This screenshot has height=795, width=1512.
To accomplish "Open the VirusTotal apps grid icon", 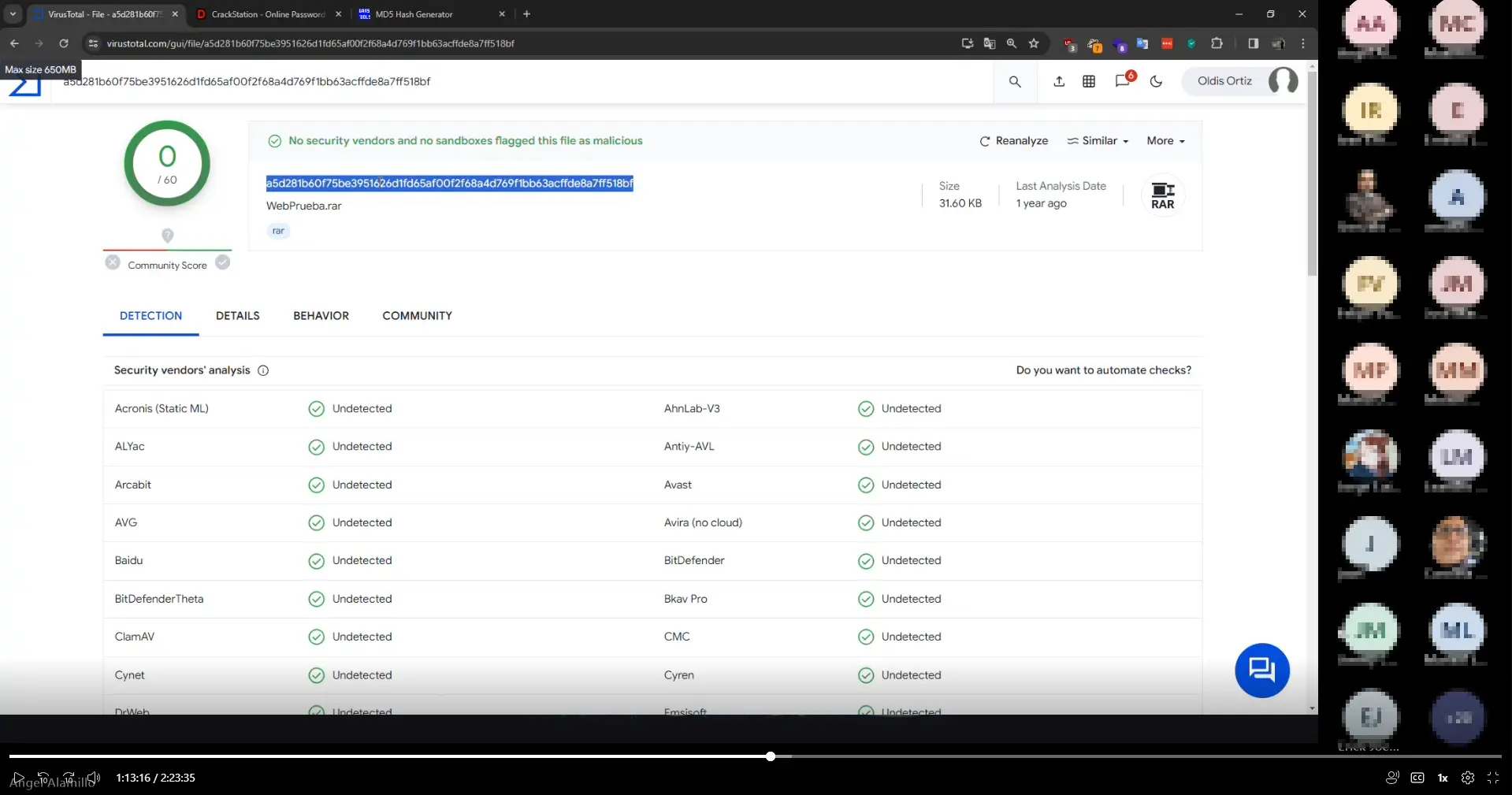I will 1089,81.
